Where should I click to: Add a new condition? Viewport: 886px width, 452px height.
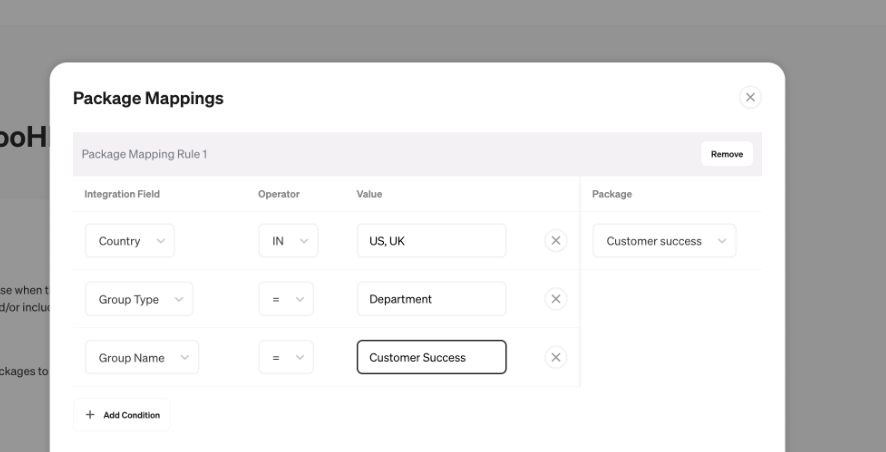pyautogui.click(x=121, y=415)
